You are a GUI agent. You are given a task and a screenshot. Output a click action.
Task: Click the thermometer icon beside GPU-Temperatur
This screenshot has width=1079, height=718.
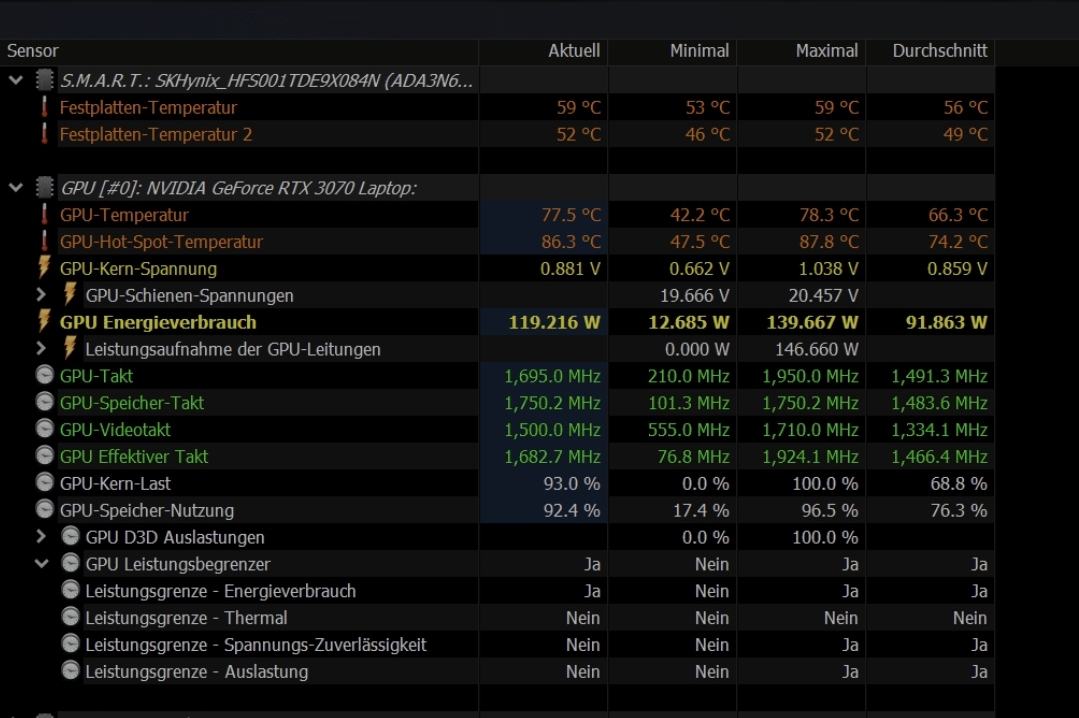44,215
